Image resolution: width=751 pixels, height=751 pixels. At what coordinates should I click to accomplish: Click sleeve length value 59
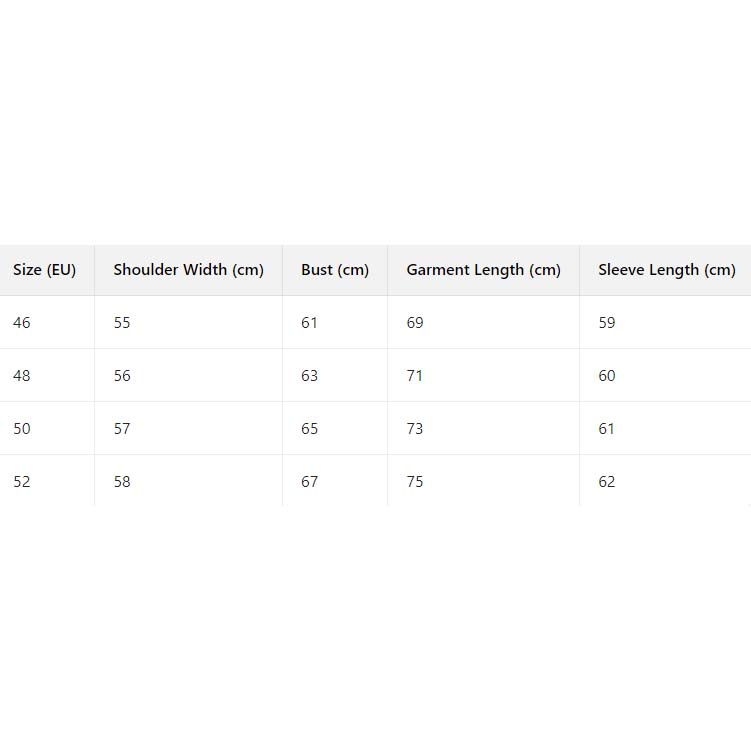(607, 323)
